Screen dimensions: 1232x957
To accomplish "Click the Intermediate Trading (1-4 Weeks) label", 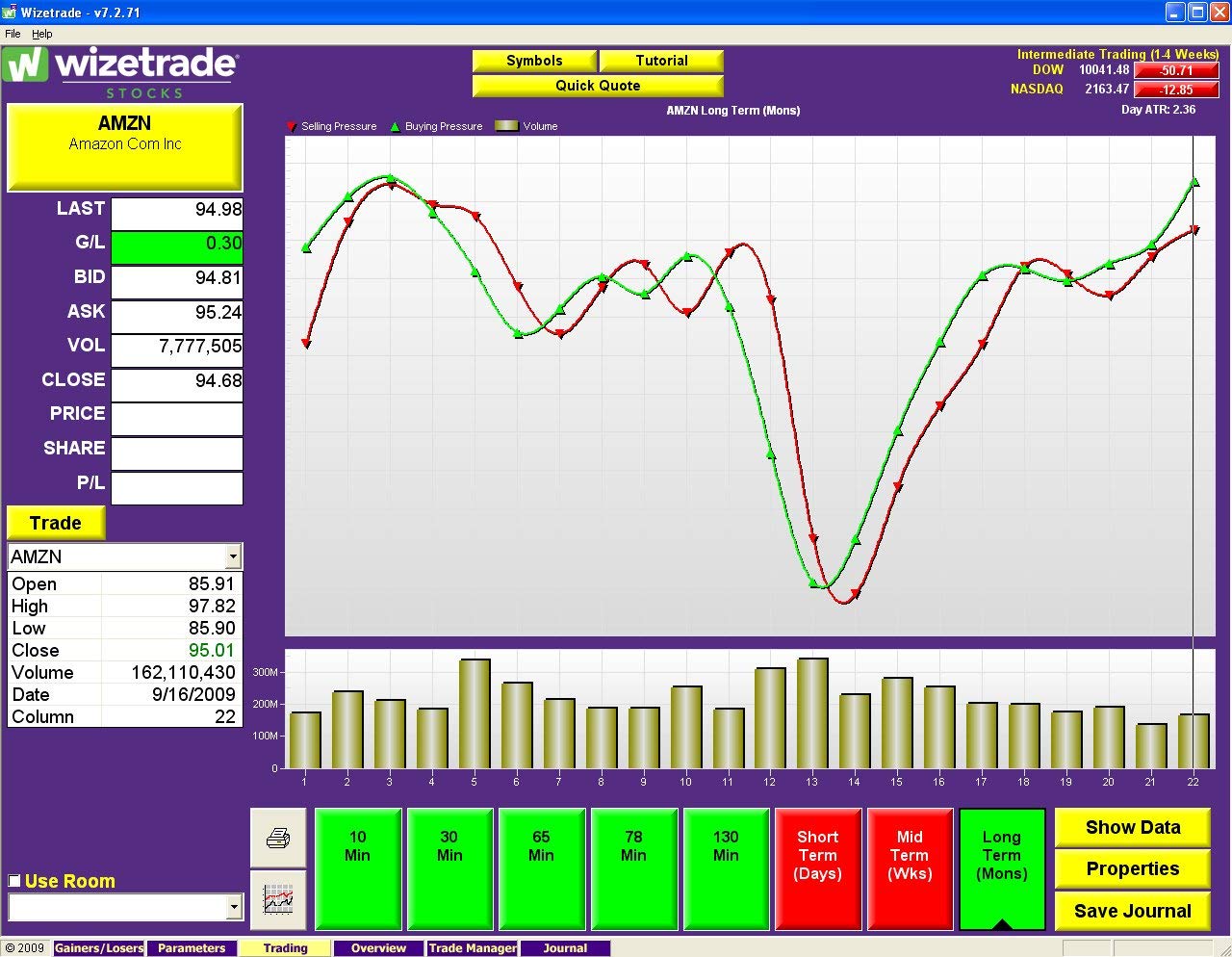I will pyautogui.click(x=1117, y=55).
